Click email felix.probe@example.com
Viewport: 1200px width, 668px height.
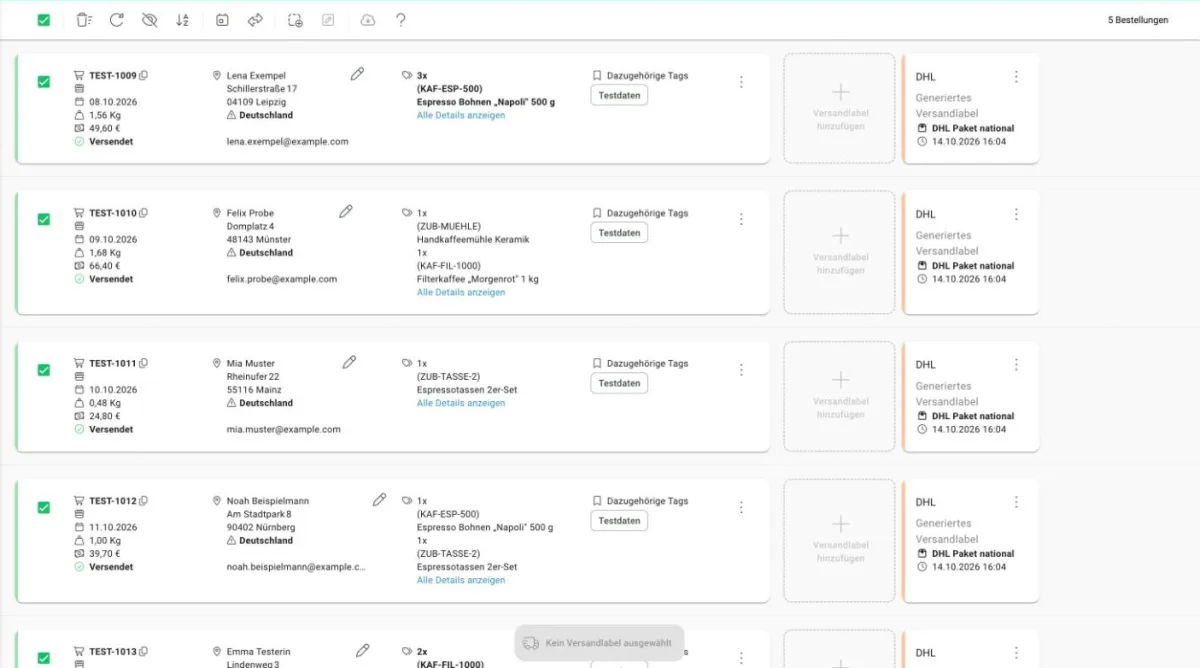point(282,280)
